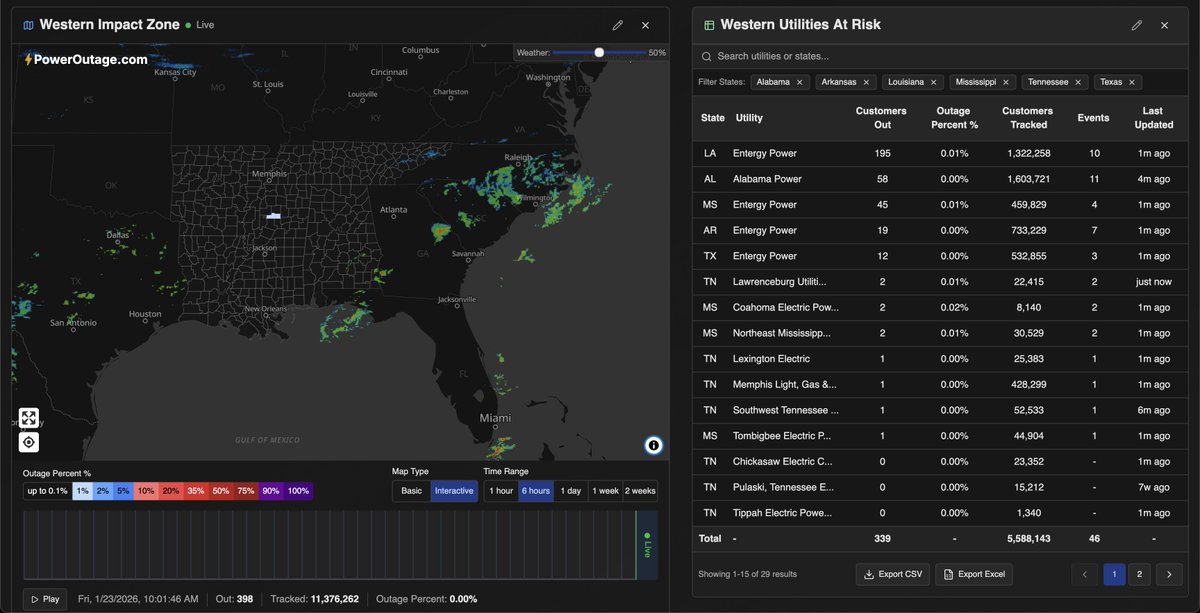Sort by Last Updated column

1153,118
